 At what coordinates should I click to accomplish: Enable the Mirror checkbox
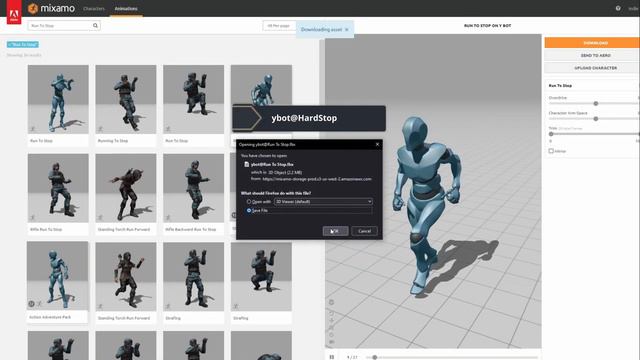[x=551, y=151]
